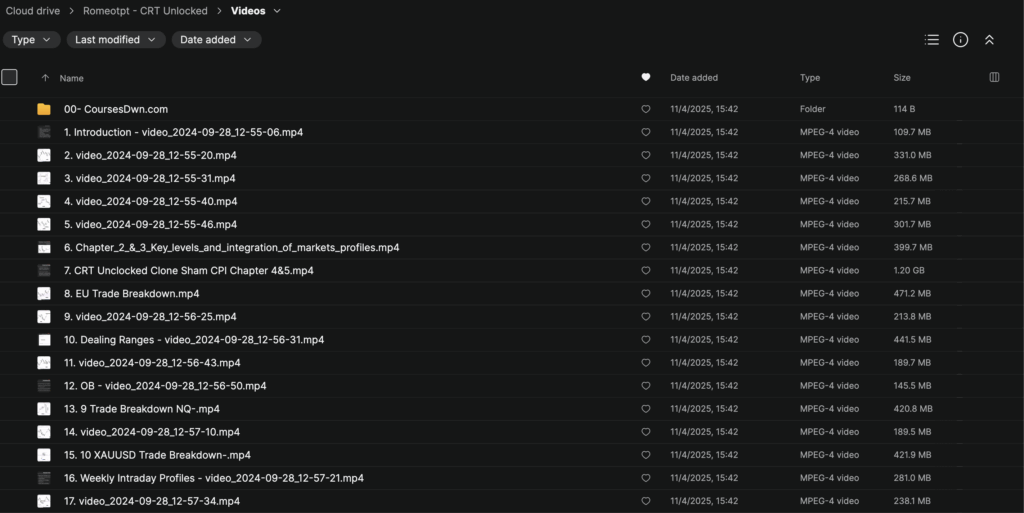Tick the select-all checkbox
Viewport: 1024px width, 513px height.
tap(10, 77)
